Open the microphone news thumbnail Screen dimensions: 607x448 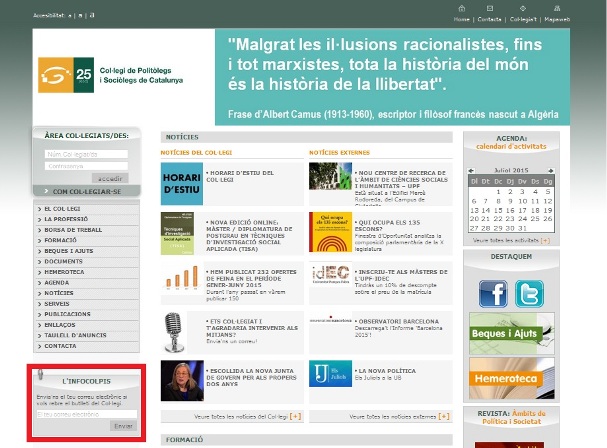(174, 332)
